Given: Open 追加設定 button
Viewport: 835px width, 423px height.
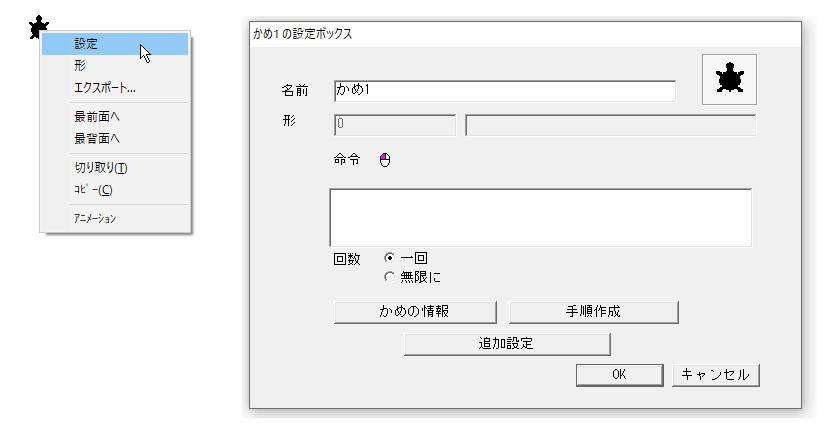Looking at the screenshot, I should [507, 344].
